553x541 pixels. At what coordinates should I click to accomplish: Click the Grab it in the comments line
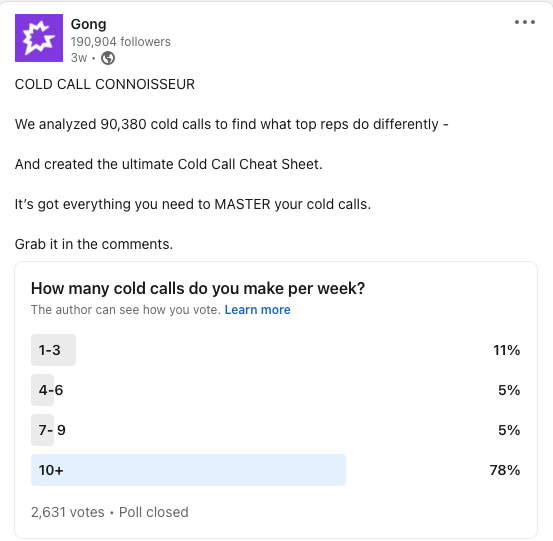(94, 244)
